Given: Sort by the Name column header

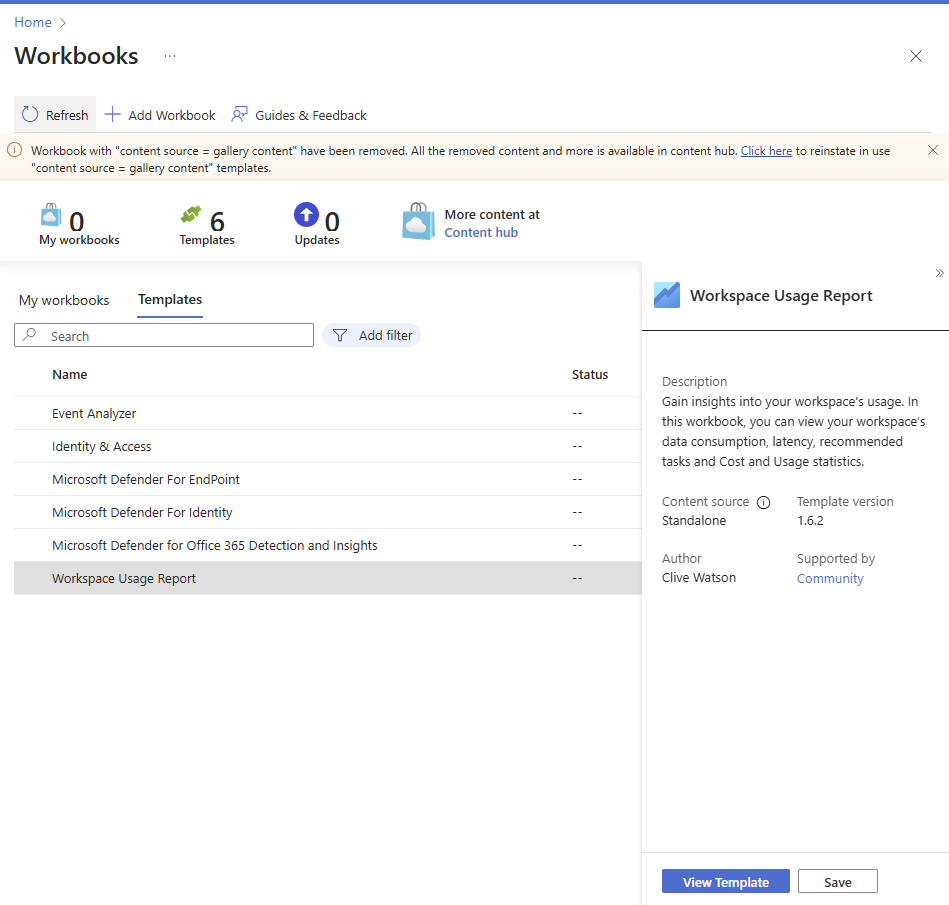Looking at the screenshot, I should [70, 375].
